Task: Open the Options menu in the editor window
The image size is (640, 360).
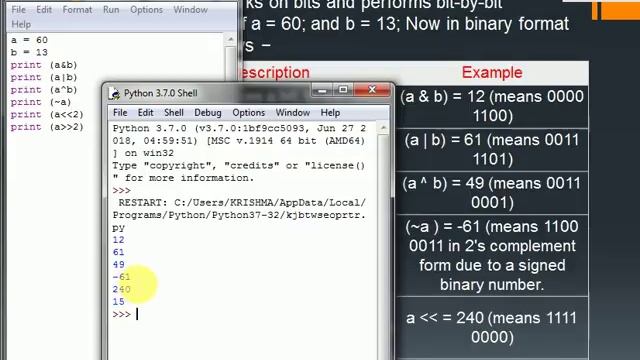Action: [x=146, y=9]
